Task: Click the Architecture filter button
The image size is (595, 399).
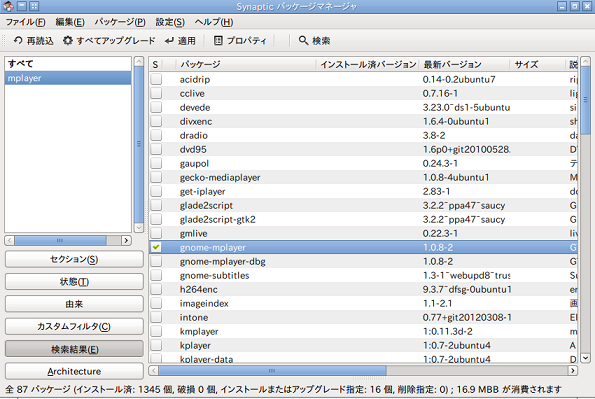Action: click(x=74, y=371)
